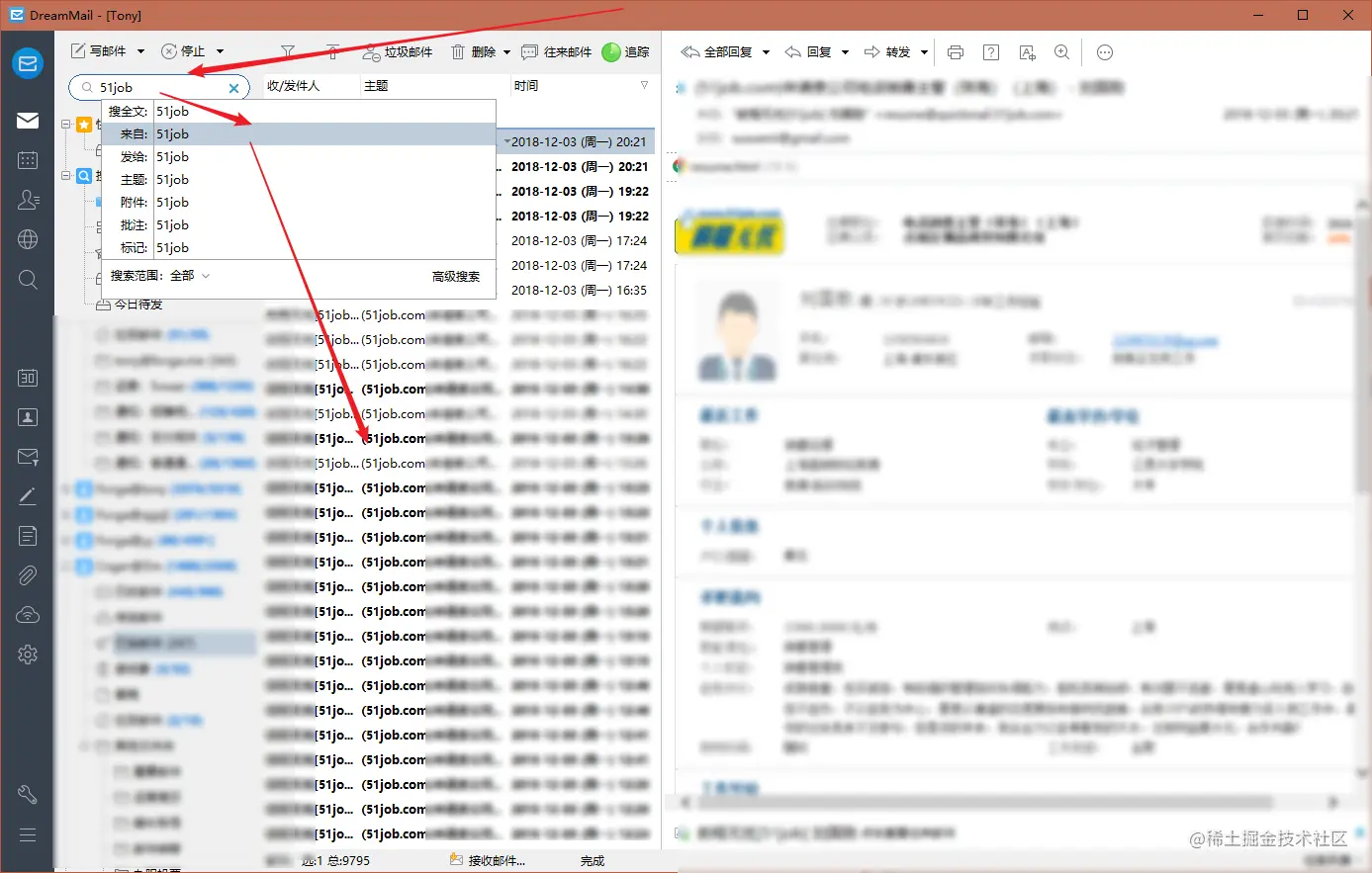Open the more options ellipsis icon
Viewport: 1372px width, 873px height.
[x=1105, y=52]
